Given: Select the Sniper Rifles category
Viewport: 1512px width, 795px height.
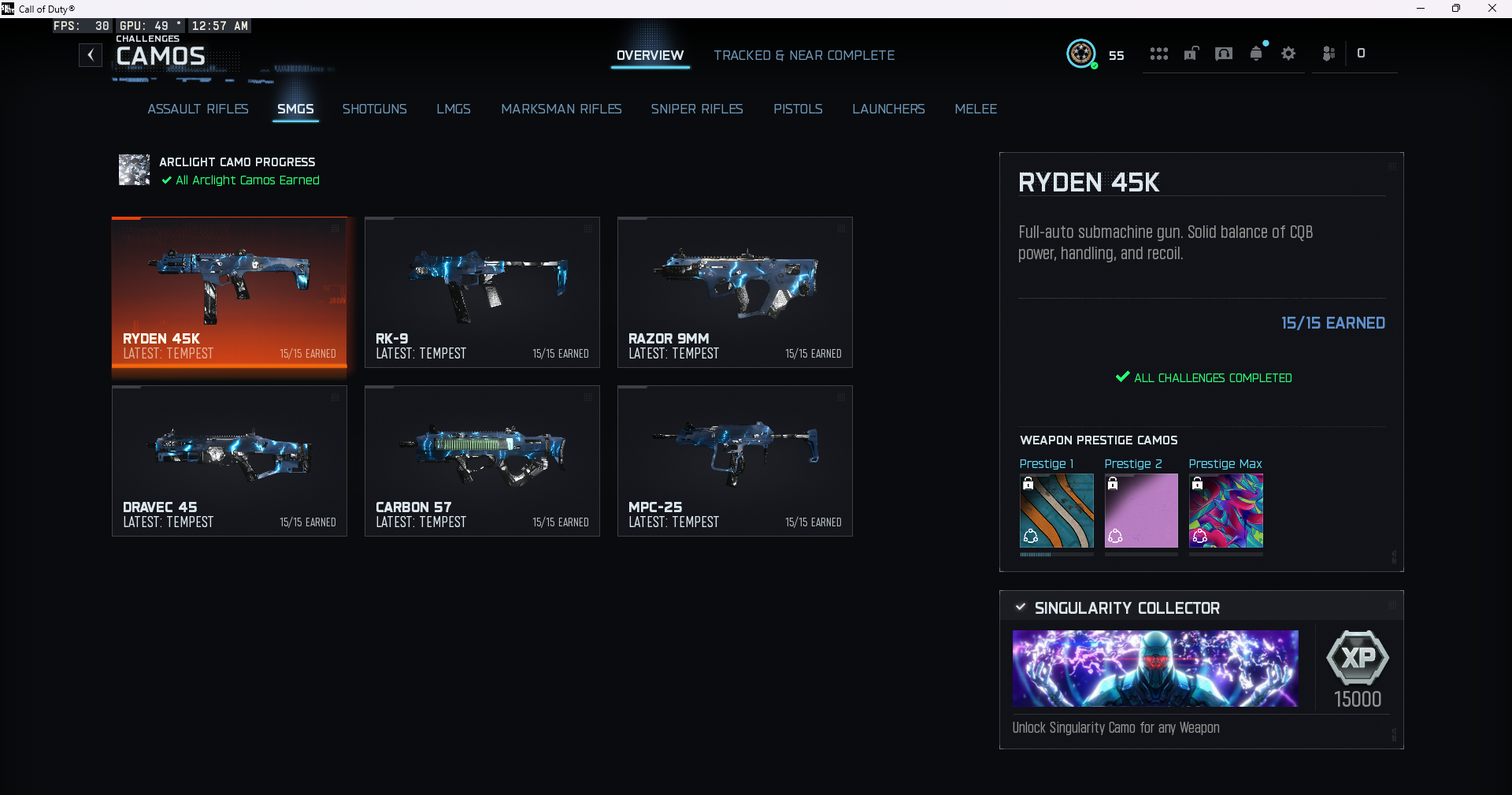Looking at the screenshot, I should [697, 109].
